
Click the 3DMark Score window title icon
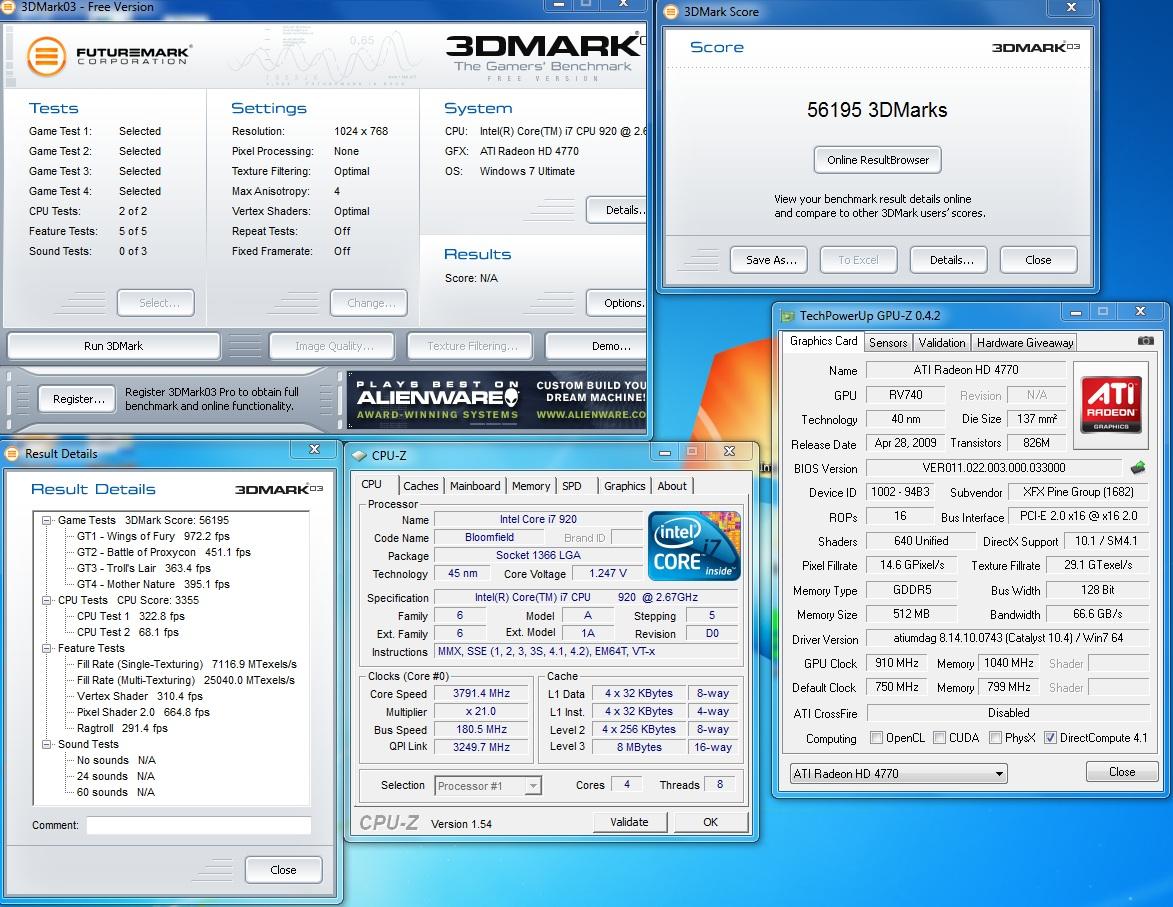coord(671,11)
